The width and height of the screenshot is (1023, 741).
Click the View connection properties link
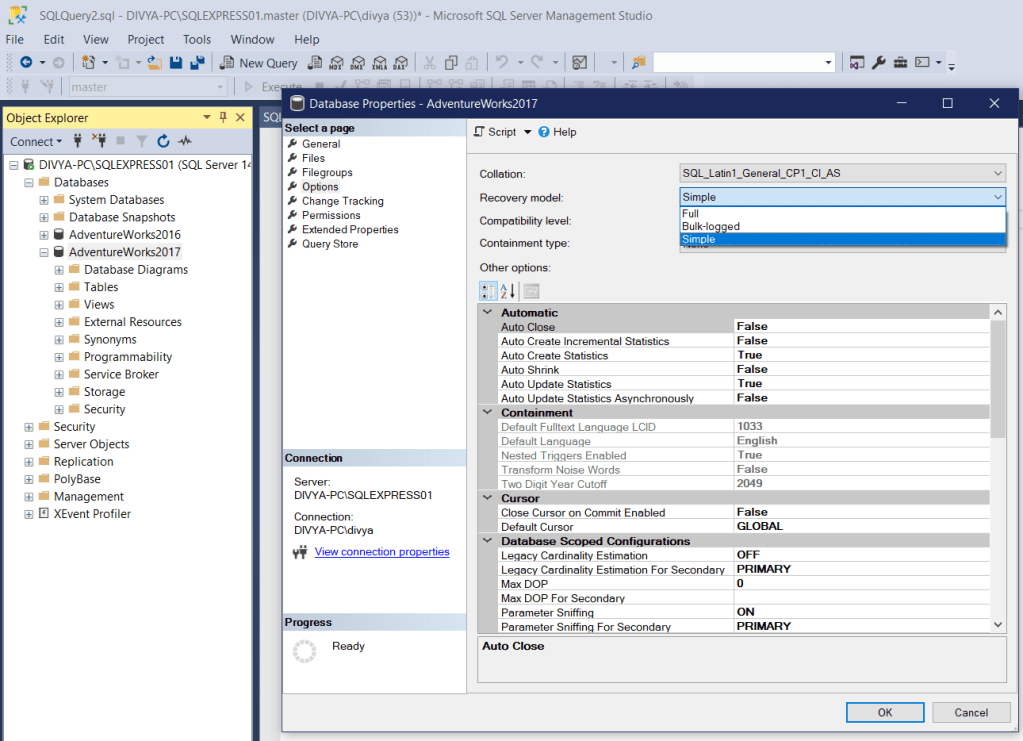click(x=382, y=552)
